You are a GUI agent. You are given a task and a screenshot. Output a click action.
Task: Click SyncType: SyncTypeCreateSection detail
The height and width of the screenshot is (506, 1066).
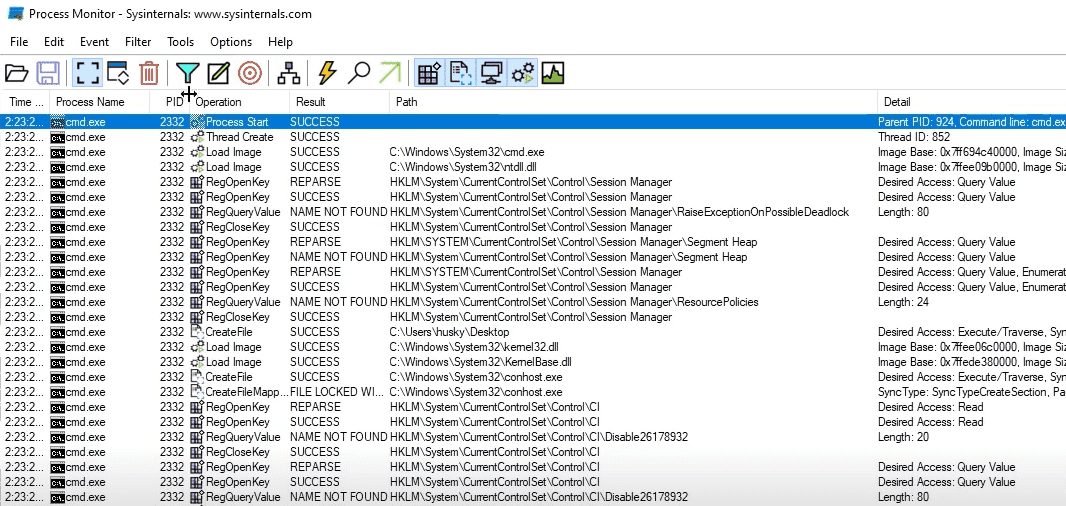972,392
